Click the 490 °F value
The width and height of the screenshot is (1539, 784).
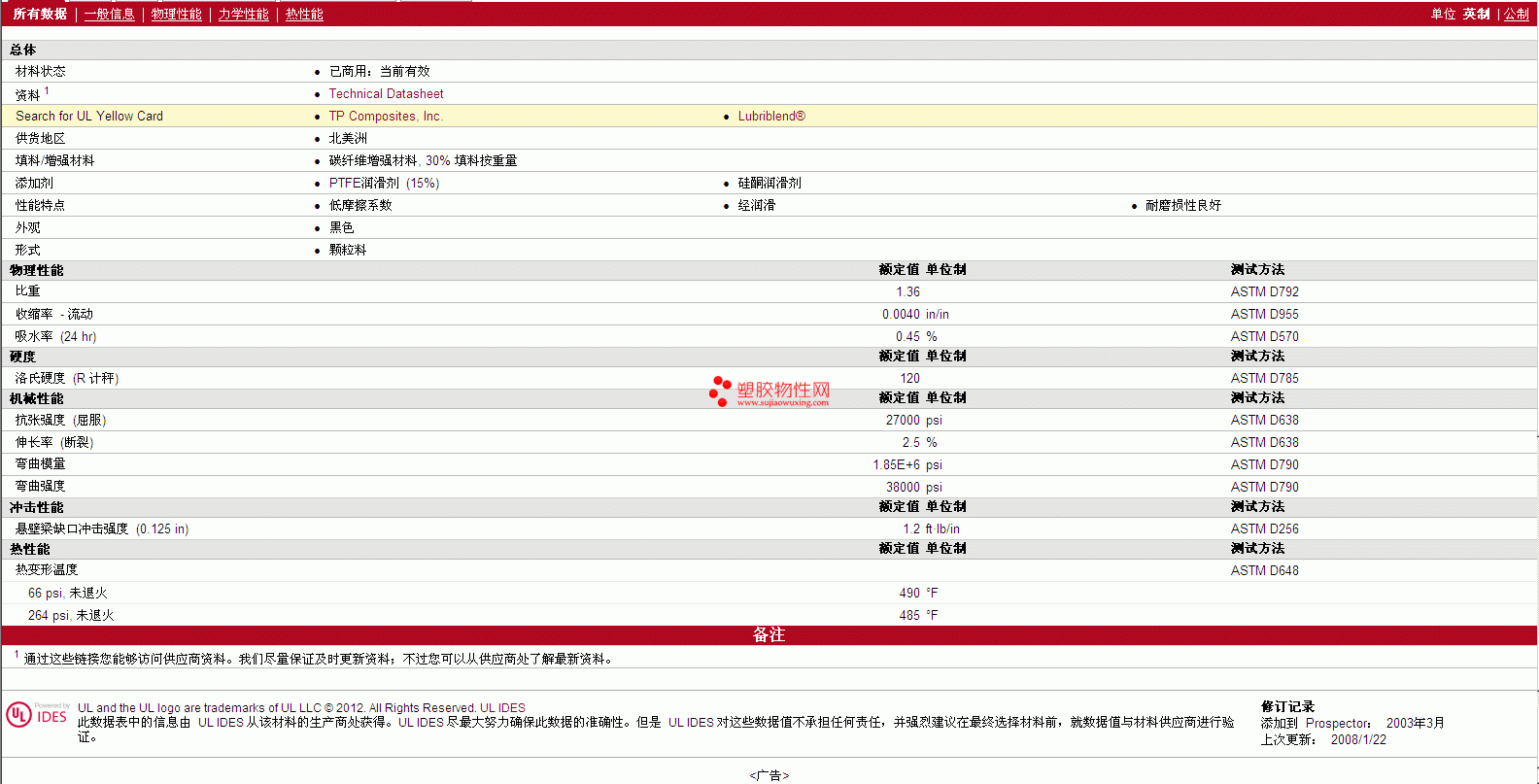[x=918, y=593]
